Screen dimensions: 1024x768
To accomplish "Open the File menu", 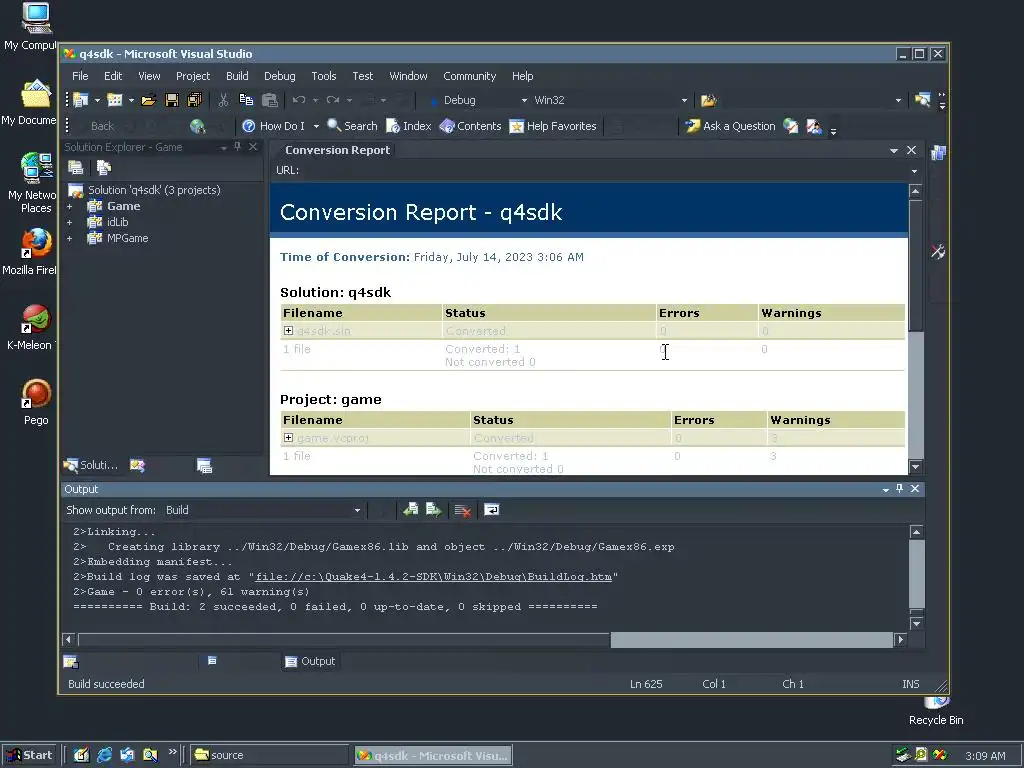I will [80, 76].
